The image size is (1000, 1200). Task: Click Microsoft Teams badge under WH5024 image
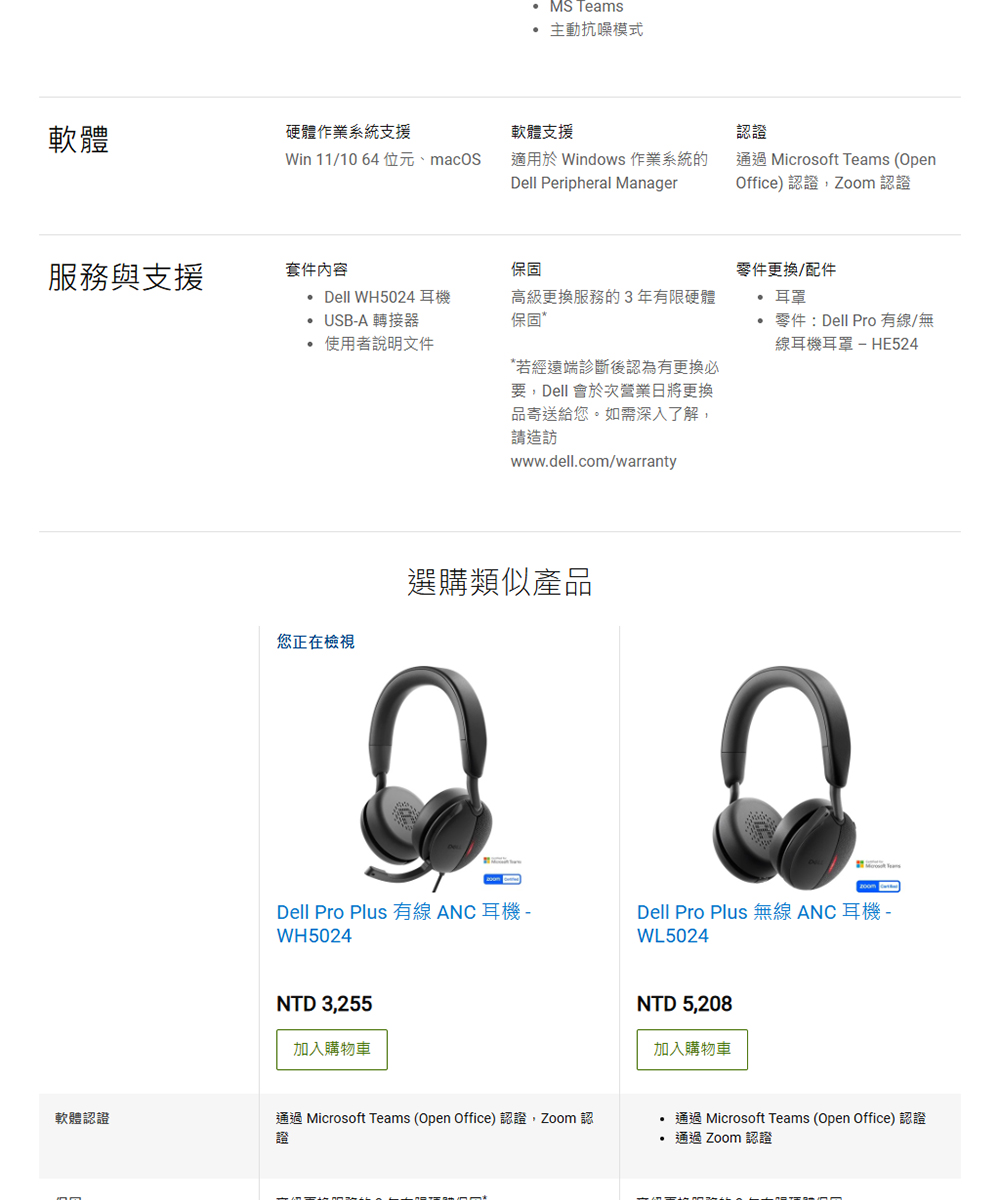point(503,861)
